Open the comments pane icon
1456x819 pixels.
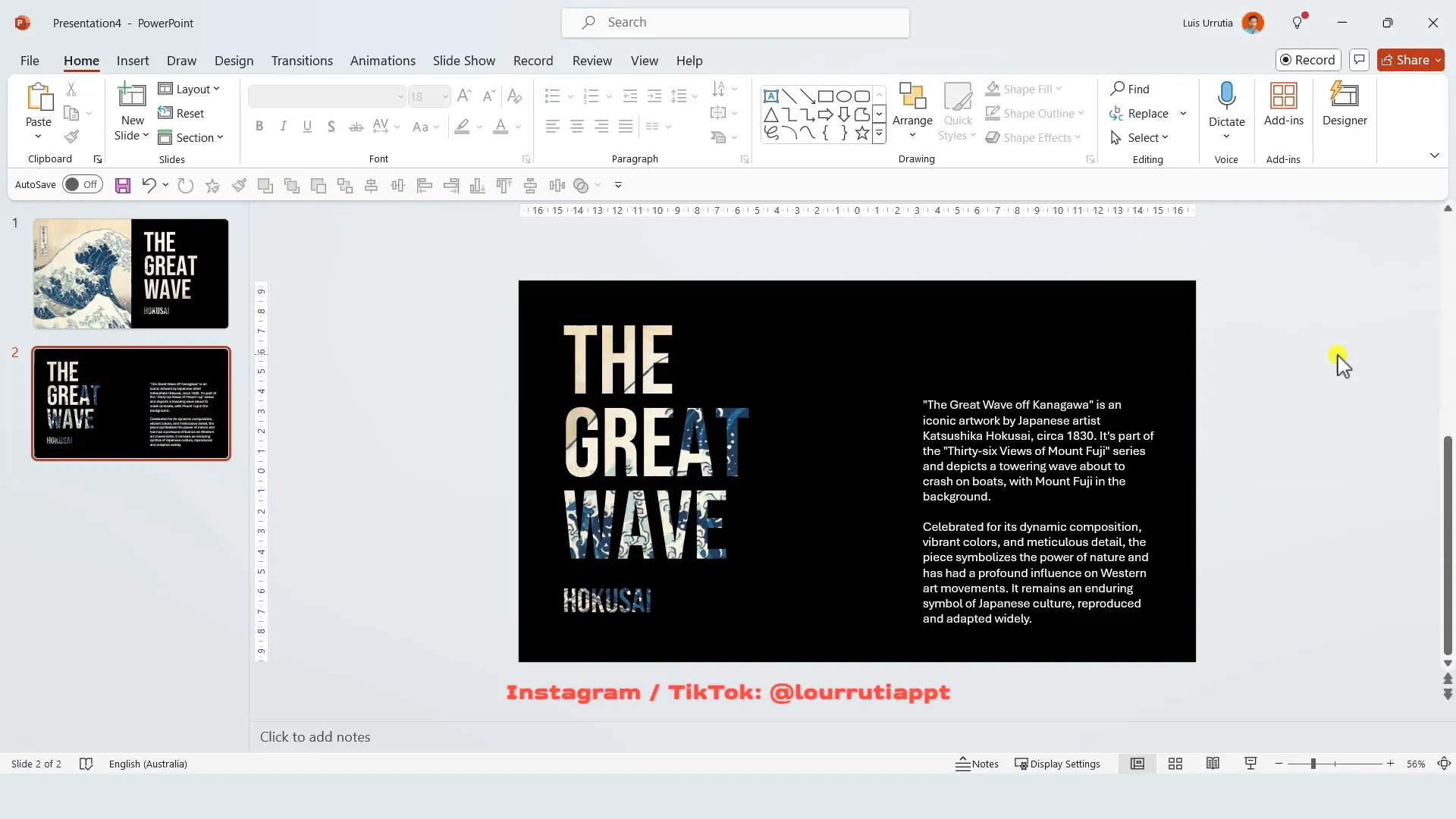pyautogui.click(x=1360, y=60)
